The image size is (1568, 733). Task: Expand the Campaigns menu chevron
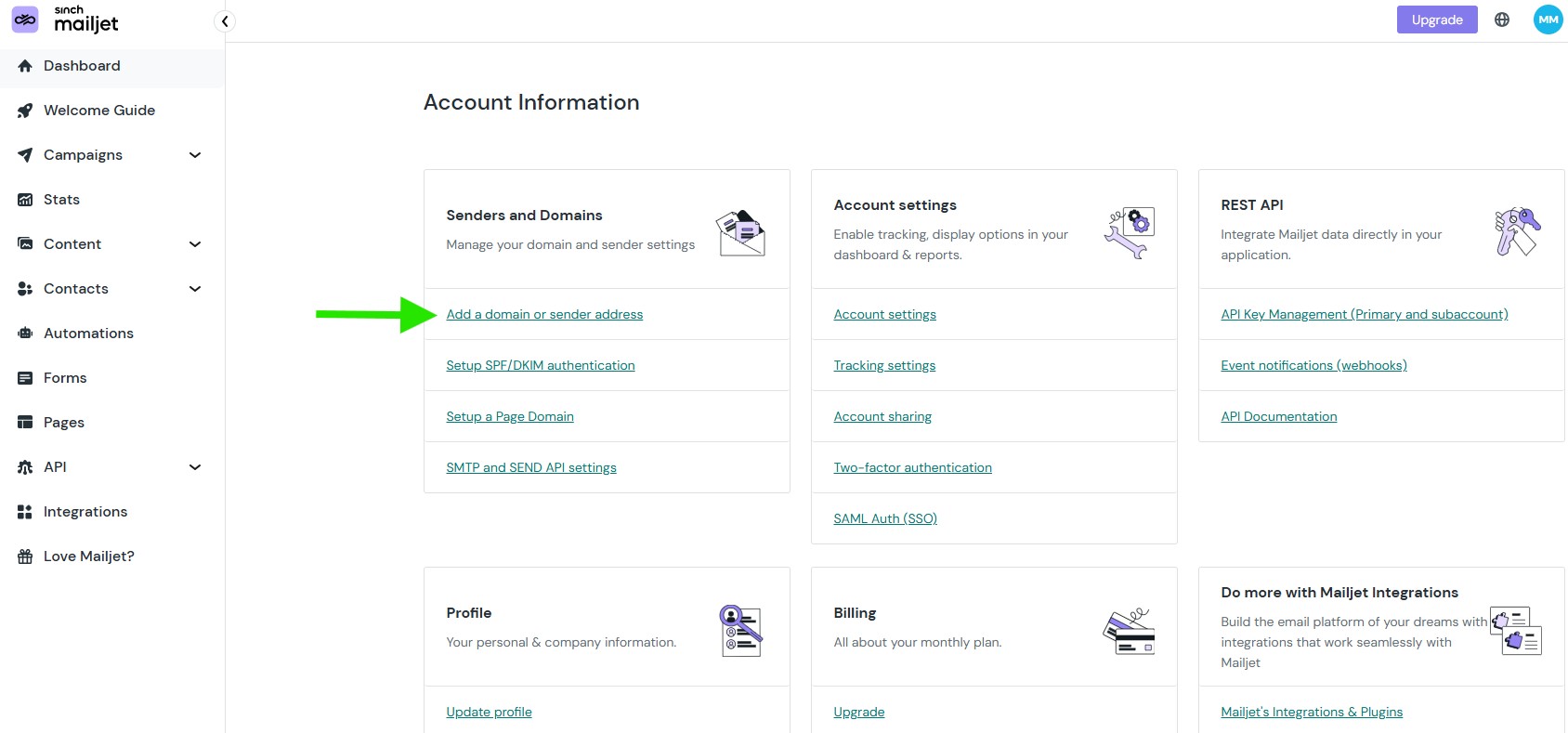click(195, 155)
